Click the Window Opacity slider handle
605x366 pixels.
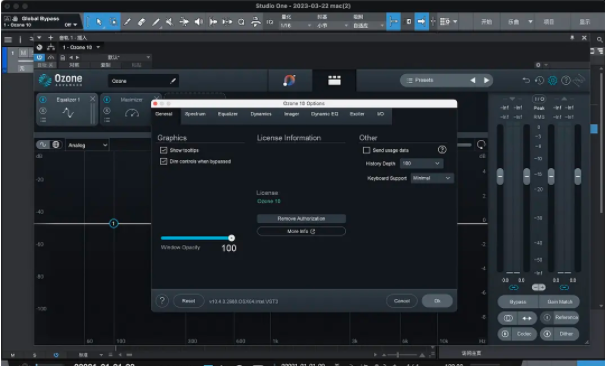[x=232, y=238]
